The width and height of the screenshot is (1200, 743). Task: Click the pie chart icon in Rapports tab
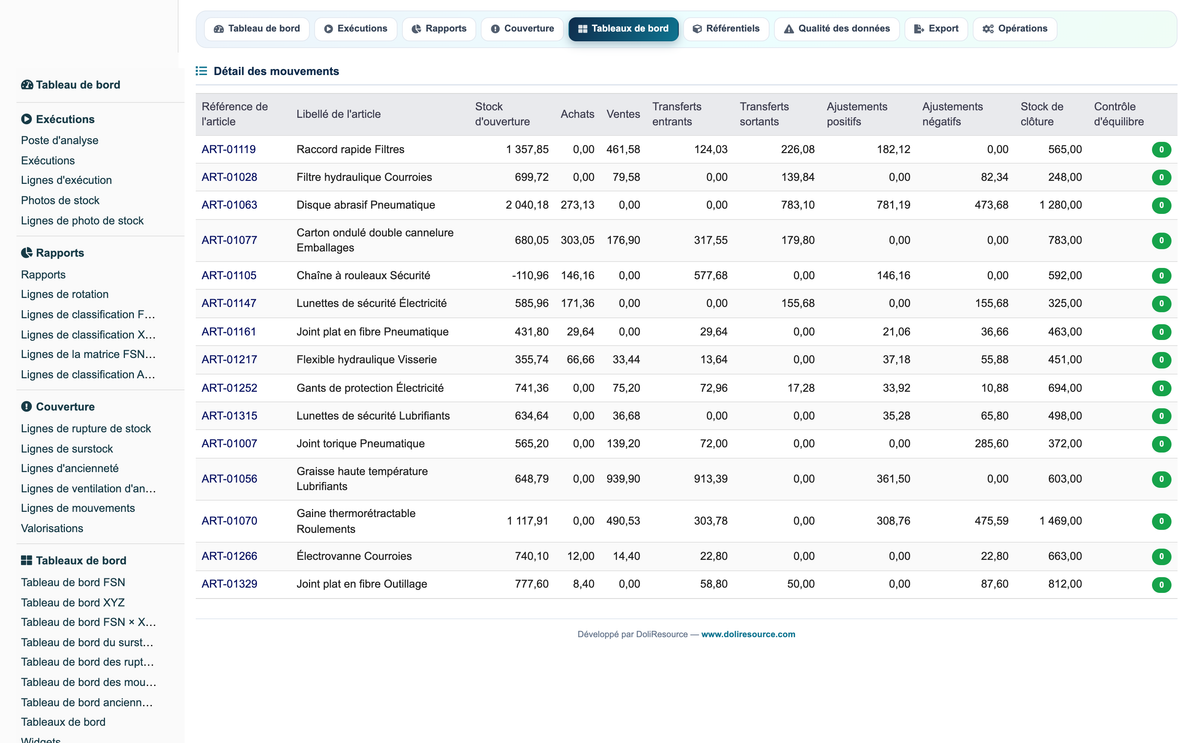(x=416, y=29)
